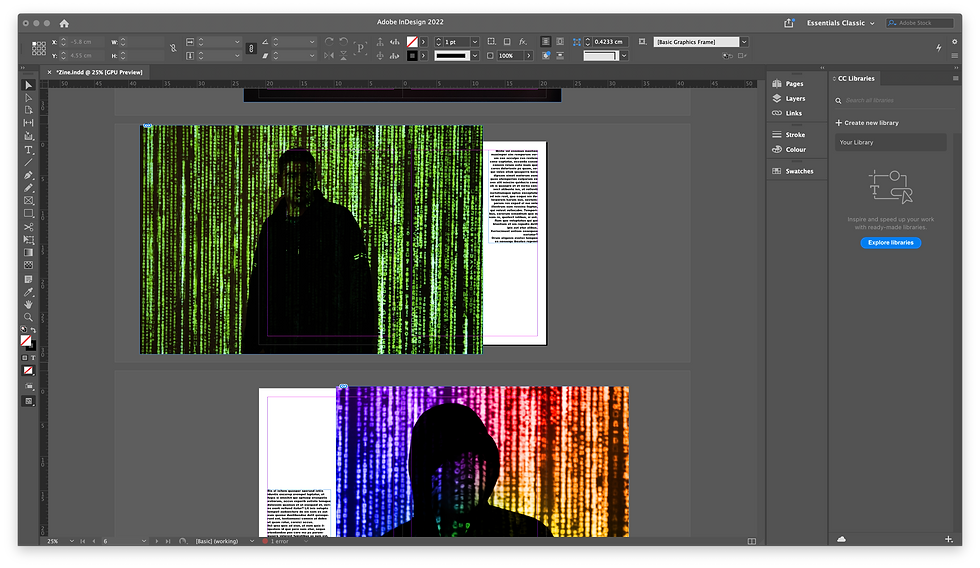Select the Pen tool
Viewport: 980px width, 568px height.
tap(28, 175)
